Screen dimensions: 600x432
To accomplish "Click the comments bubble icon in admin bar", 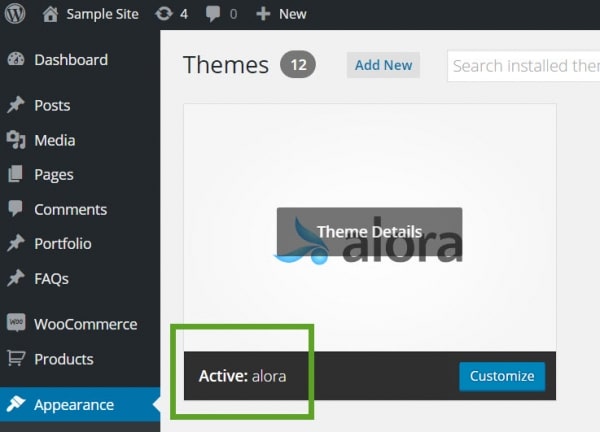I will [x=213, y=14].
